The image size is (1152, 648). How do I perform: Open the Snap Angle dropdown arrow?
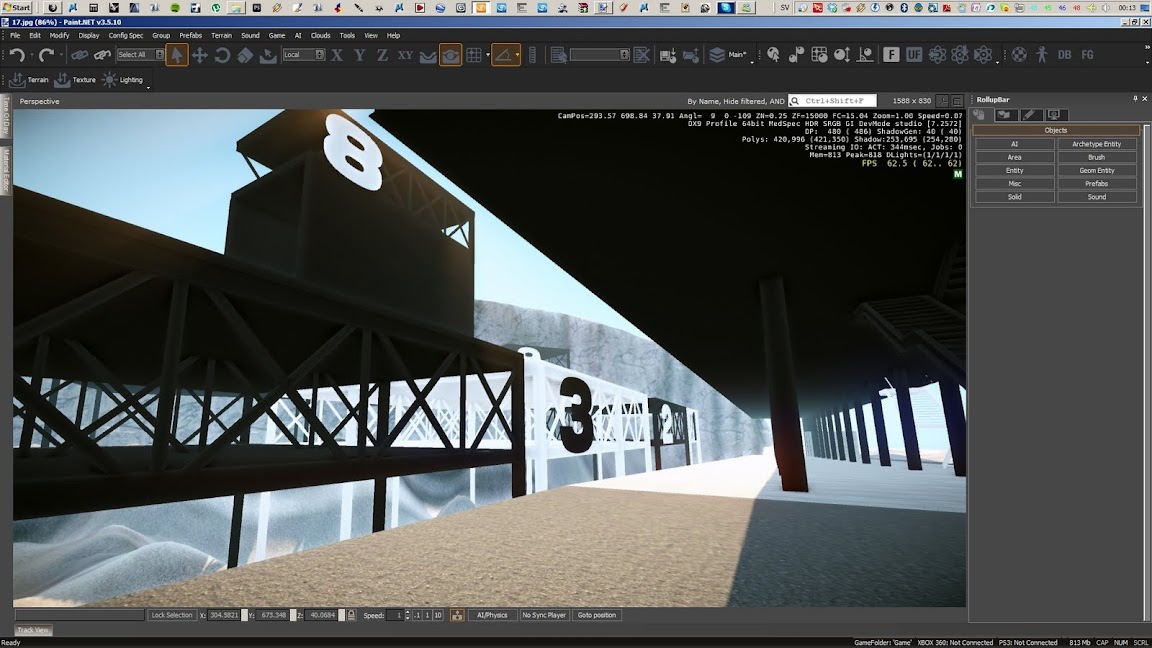click(517, 55)
